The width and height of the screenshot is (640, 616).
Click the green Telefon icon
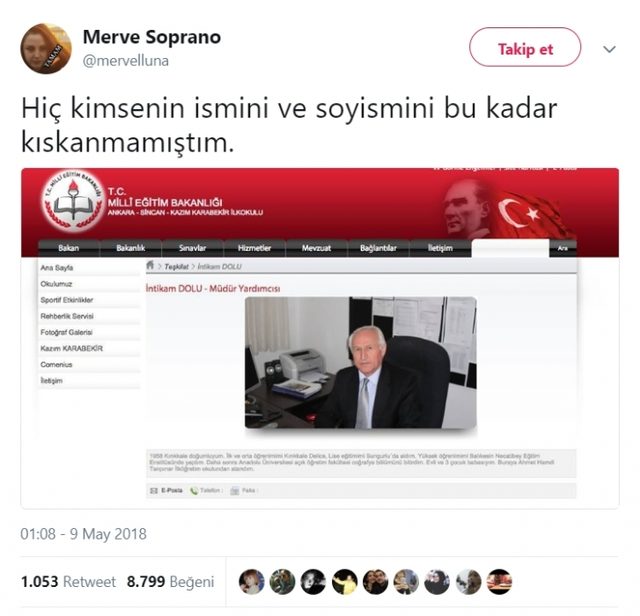point(194,491)
